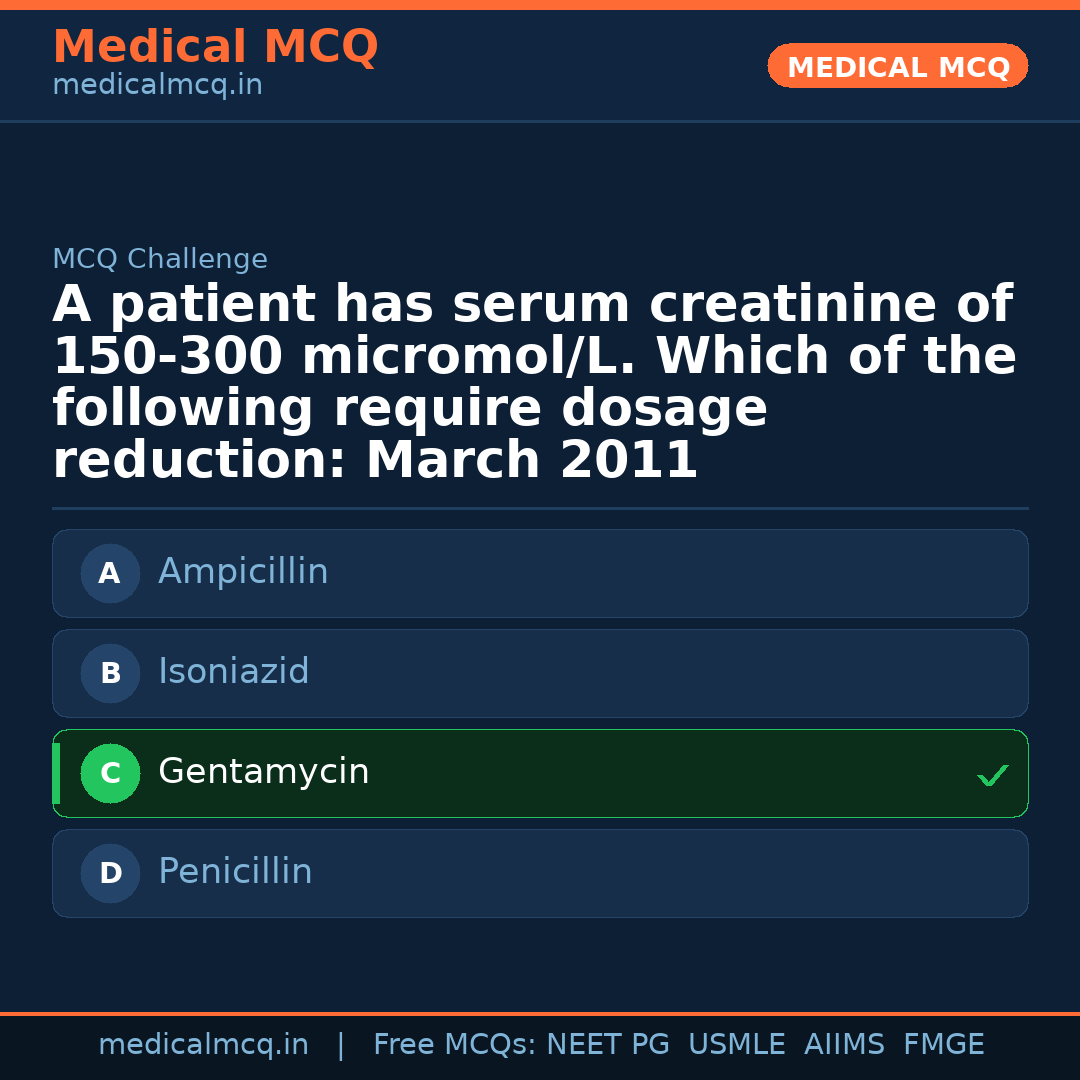The width and height of the screenshot is (1080, 1080).
Task: Click the green circled letter C icon
Action: point(110,773)
